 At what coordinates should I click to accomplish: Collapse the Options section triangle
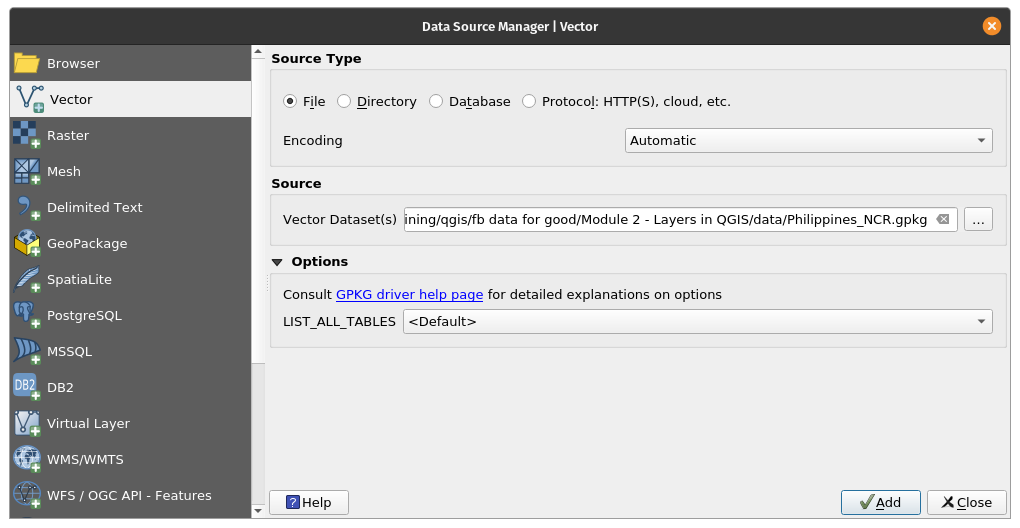(x=278, y=262)
